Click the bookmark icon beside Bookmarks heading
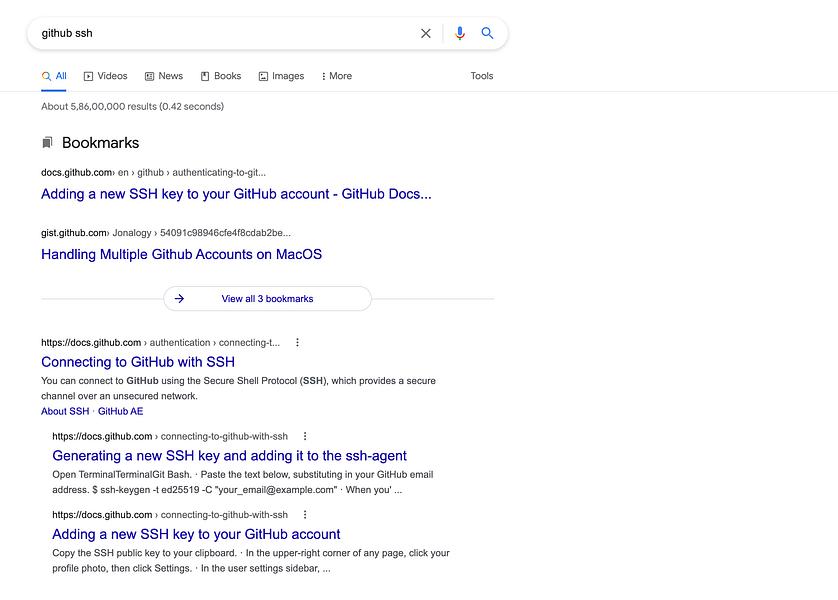The height and width of the screenshot is (600, 838). pyautogui.click(x=48, y=142)
